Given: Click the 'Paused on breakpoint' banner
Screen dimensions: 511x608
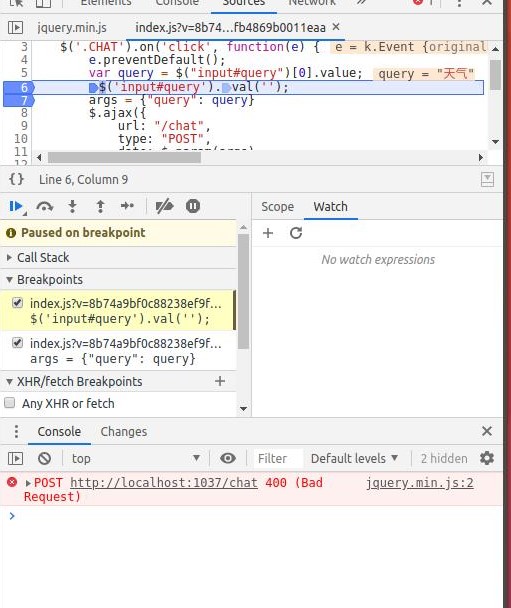Looking at the screenshot, I should [x=118, y=233].
